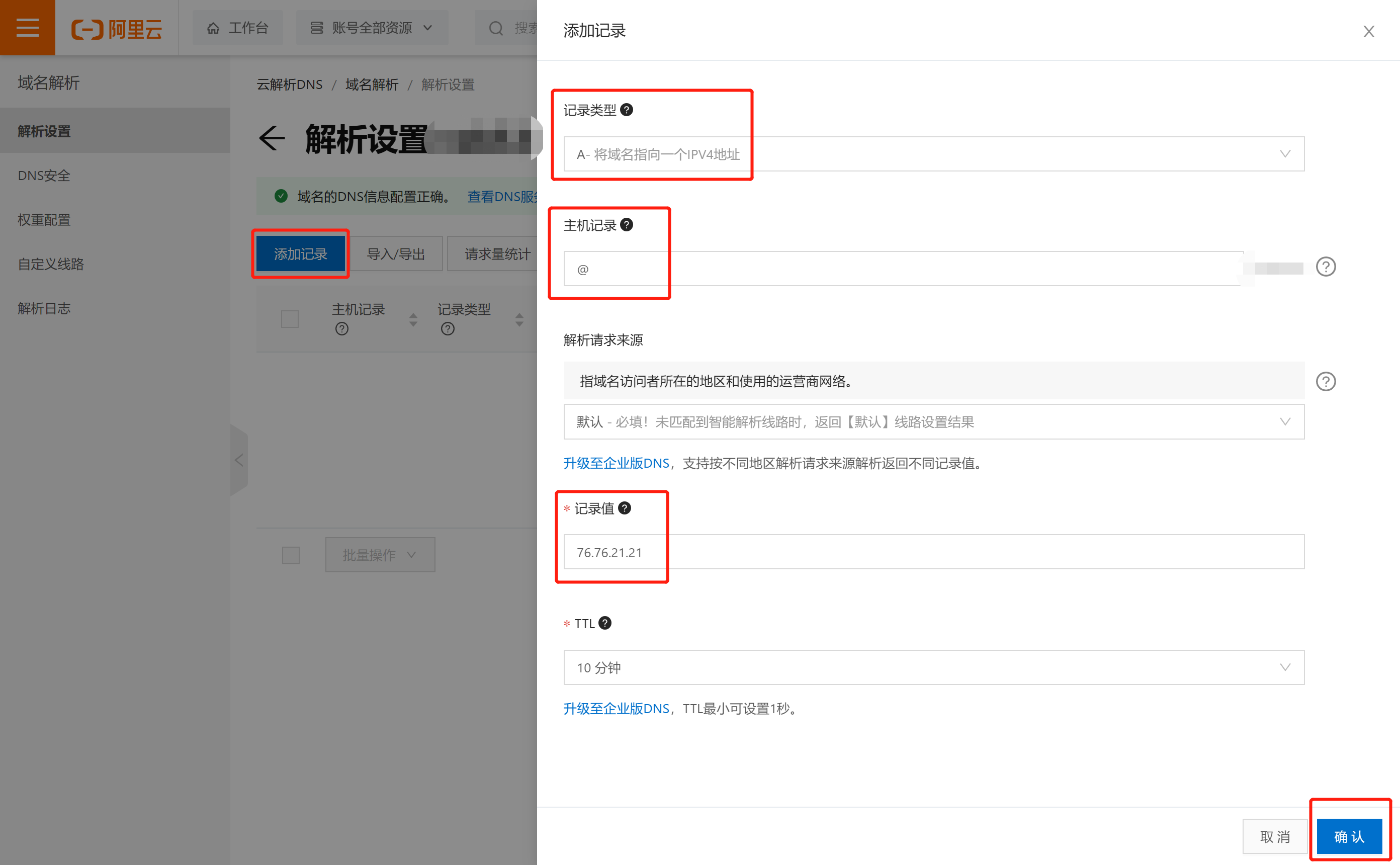Click the question icon right of 解析请求来源 description
Screen dimensions: 1400x865
[1325, 382]
